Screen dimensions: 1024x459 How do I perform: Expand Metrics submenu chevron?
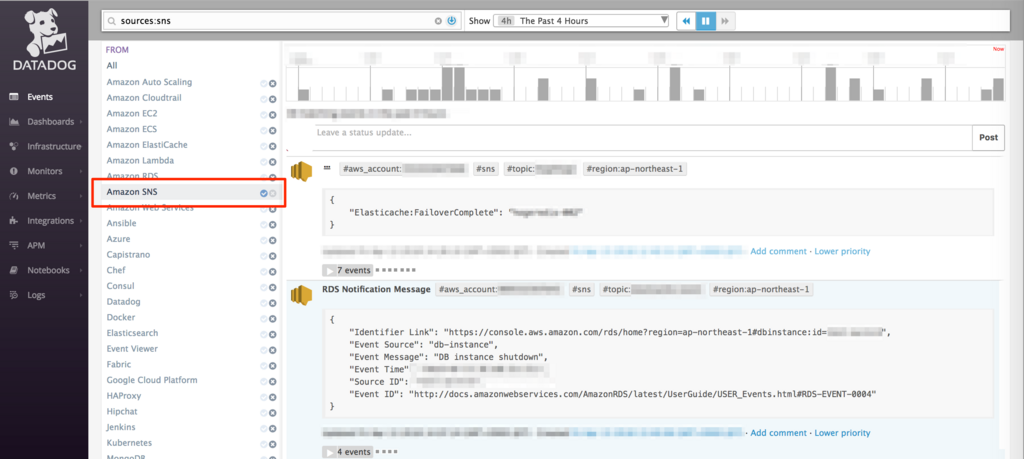[x=81, y=197]
